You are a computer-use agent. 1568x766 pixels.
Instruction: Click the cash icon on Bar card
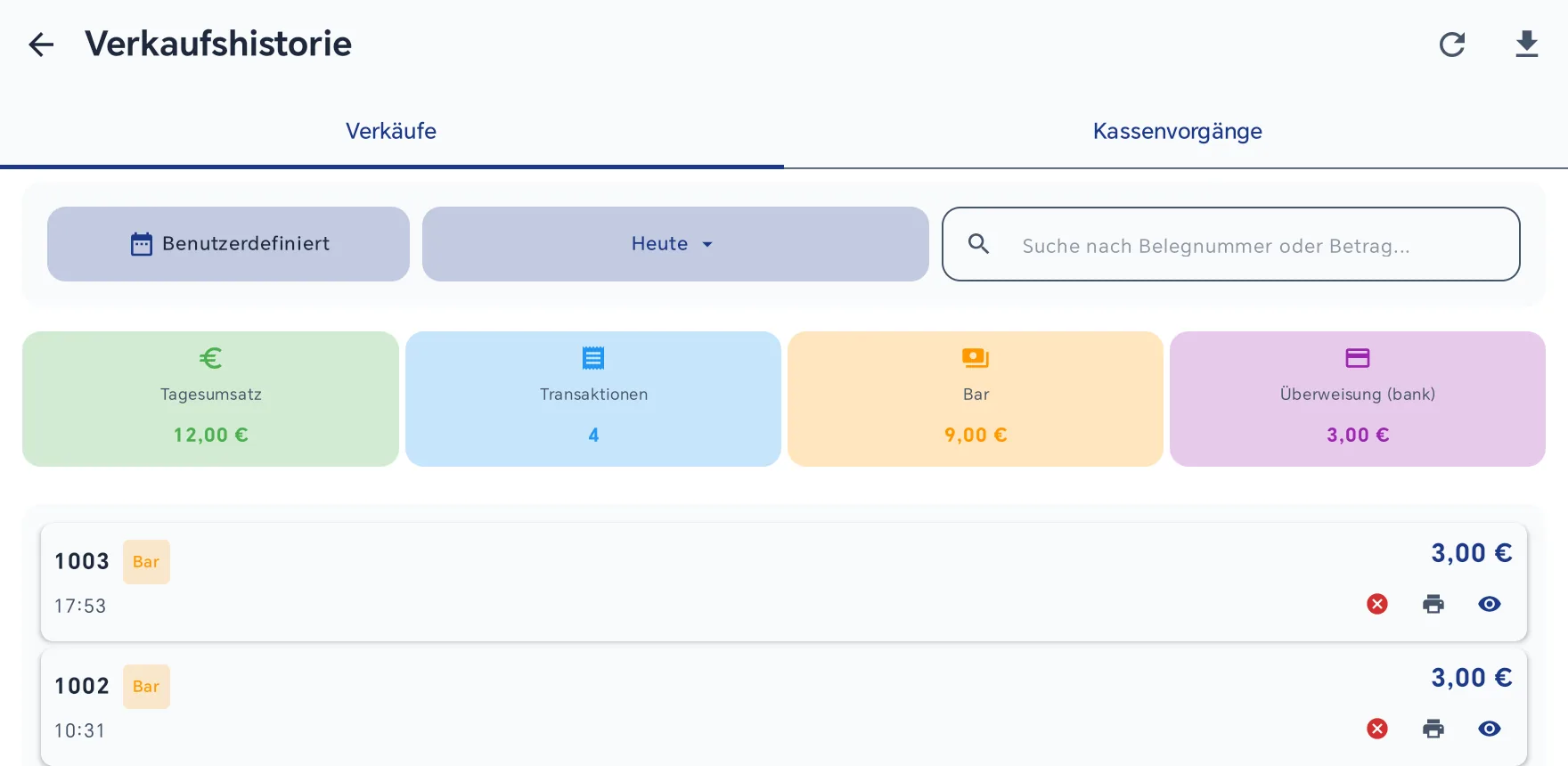[x=976, y=358]
